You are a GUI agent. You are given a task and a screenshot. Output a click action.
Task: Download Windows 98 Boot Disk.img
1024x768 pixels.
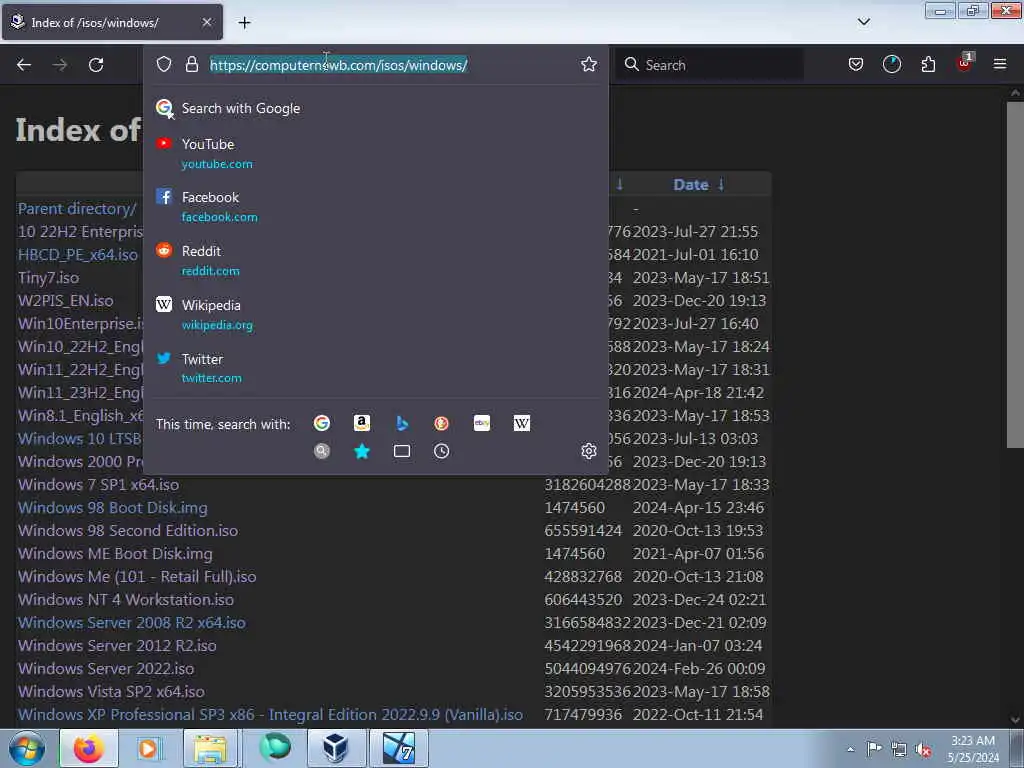[x=112, y=507]
